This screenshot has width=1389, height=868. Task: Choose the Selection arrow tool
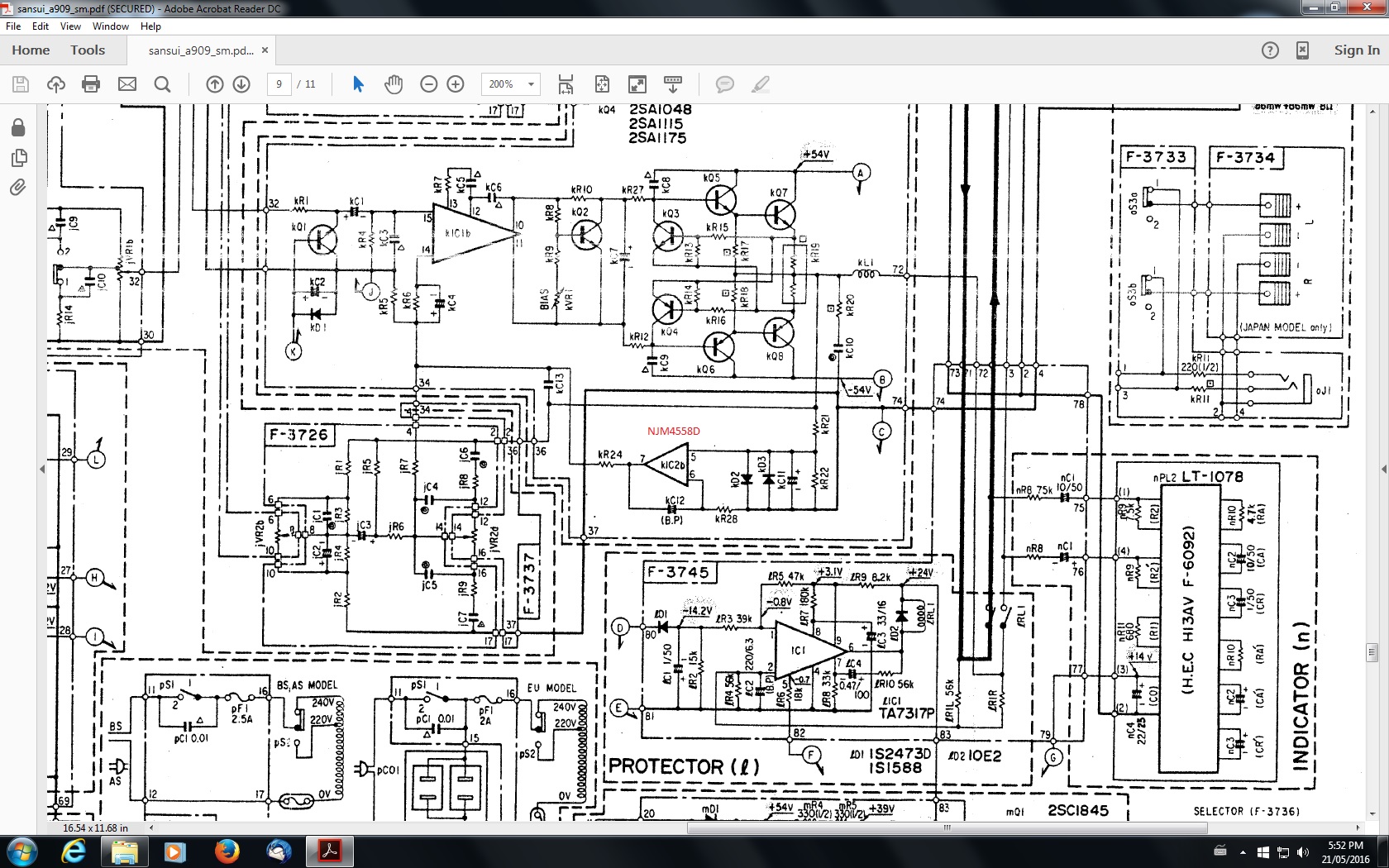358,84
